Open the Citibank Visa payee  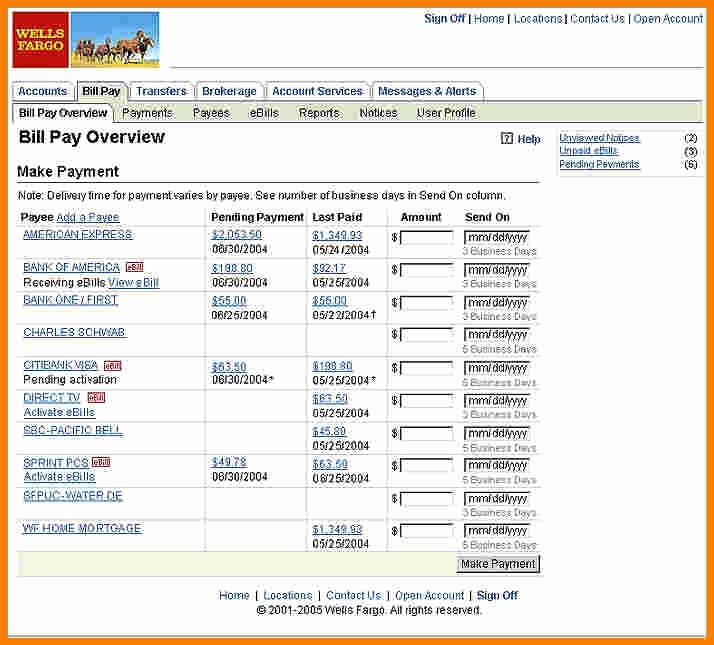tap(61, 365)
